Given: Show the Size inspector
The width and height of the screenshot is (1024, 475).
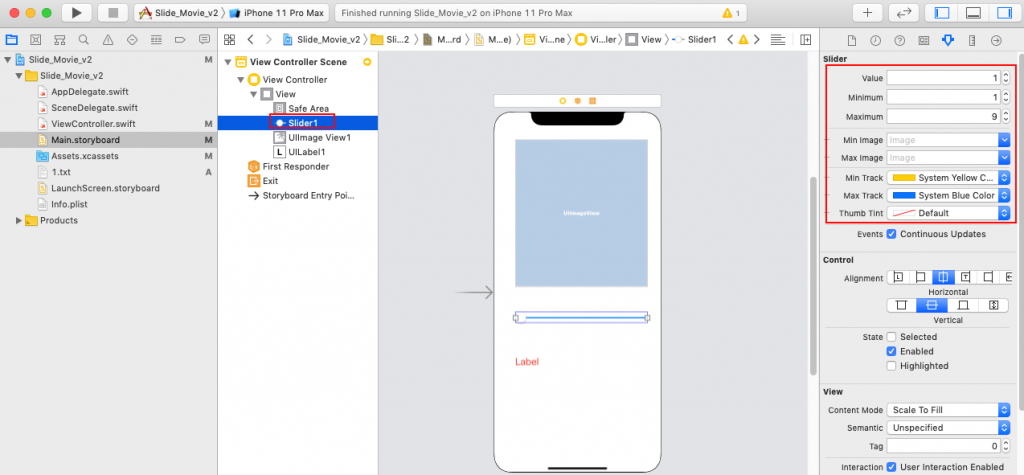Looking at the screenshot, I should 972,41.
